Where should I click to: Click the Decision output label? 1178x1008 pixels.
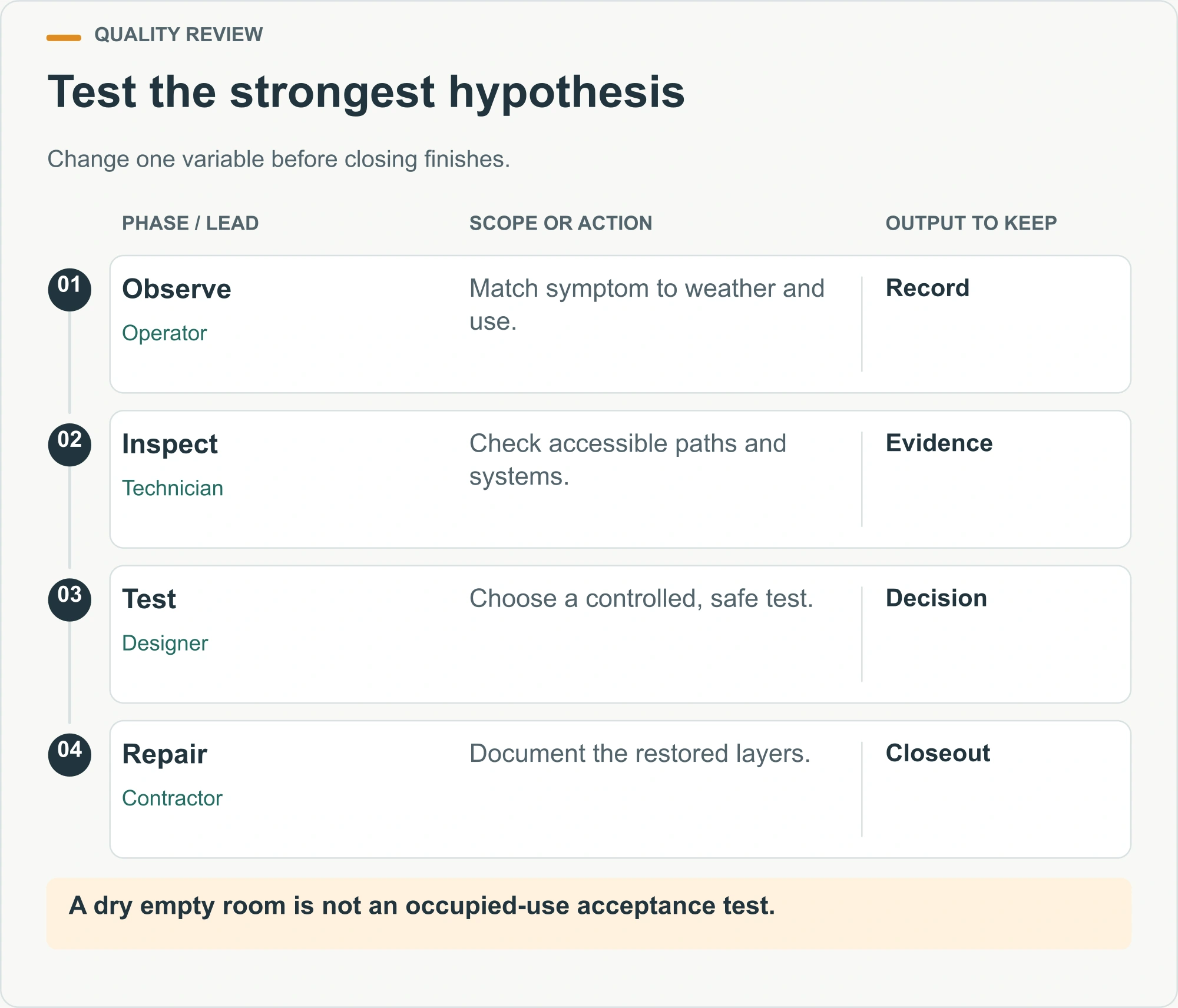click(937, 598)
